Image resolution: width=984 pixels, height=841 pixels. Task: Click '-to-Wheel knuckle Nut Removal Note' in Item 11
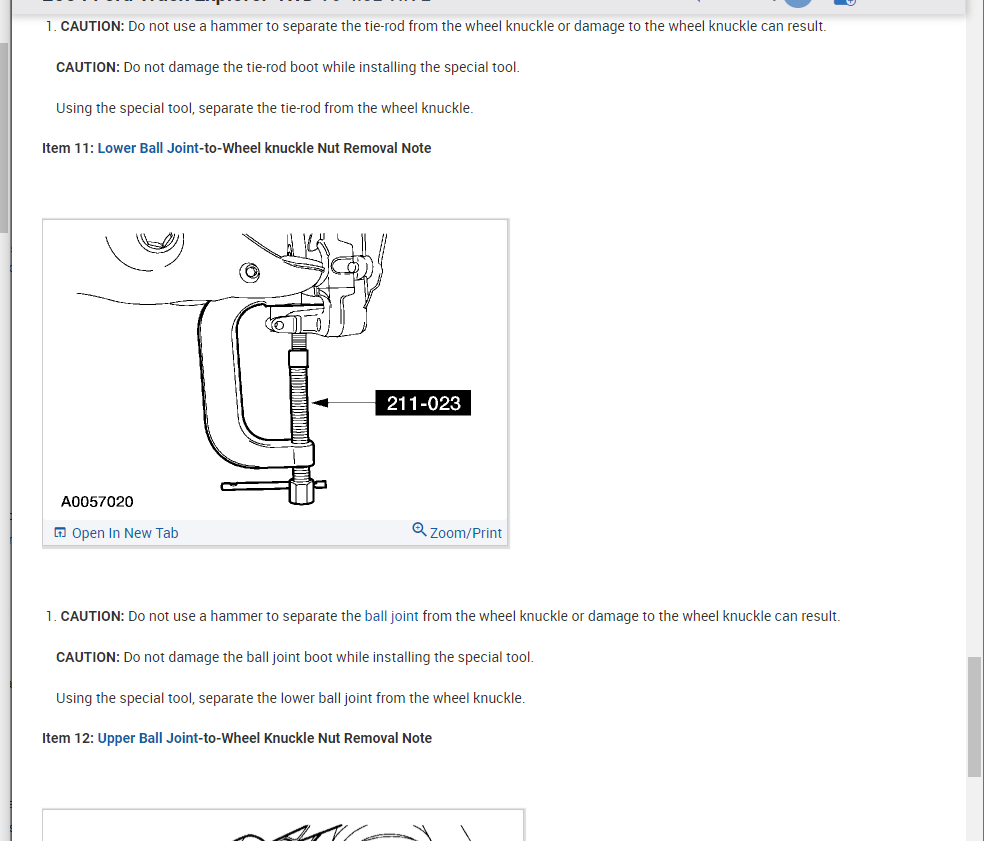point(315,148)
